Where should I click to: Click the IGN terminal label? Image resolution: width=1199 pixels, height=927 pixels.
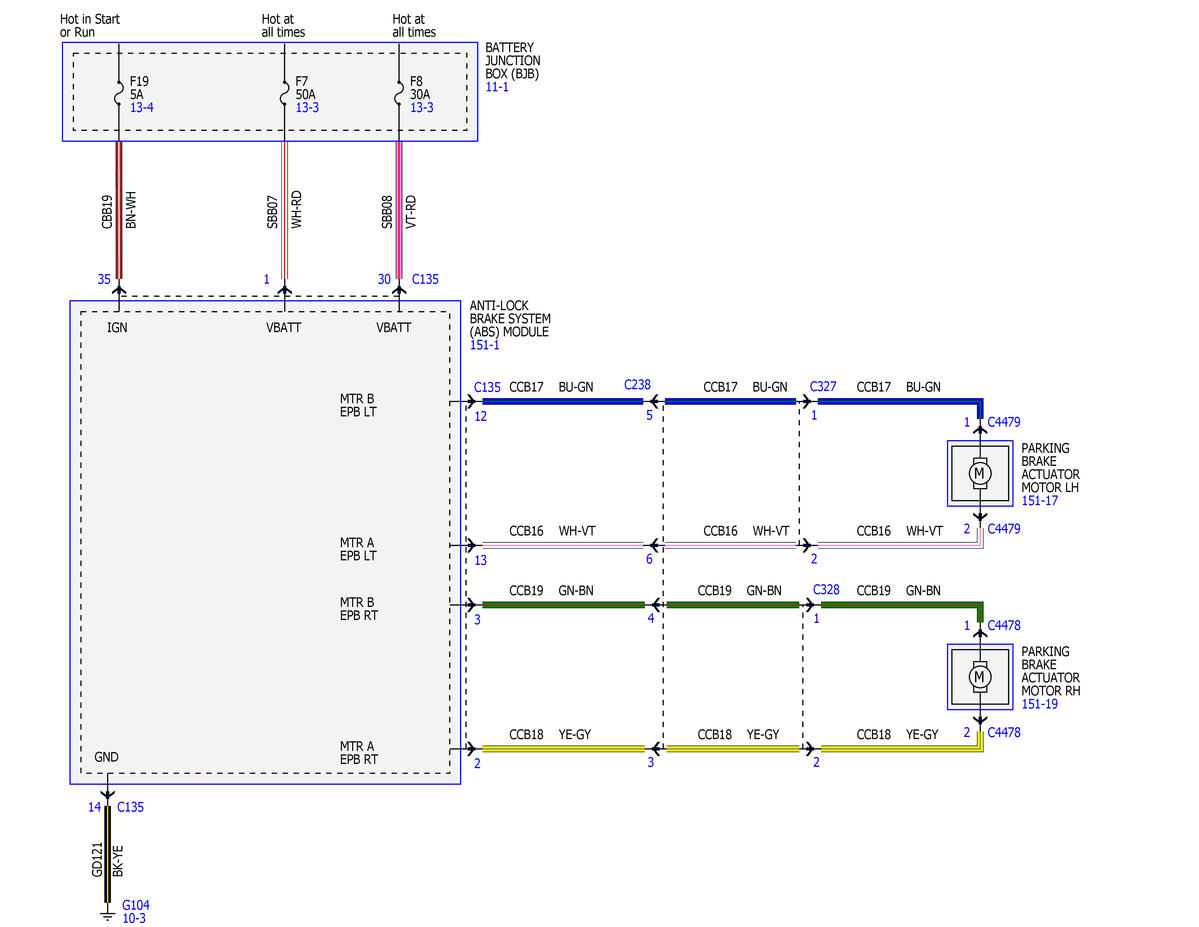117,328
